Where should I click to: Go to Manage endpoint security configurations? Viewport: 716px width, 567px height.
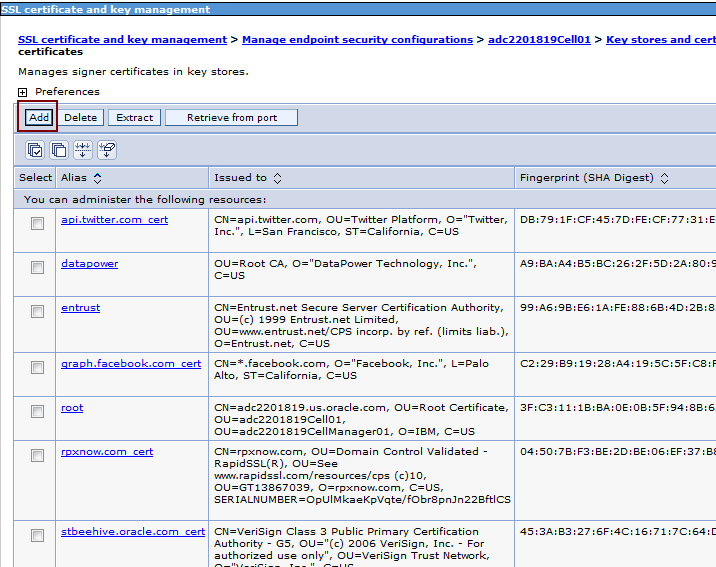click(x=358, y=40)
